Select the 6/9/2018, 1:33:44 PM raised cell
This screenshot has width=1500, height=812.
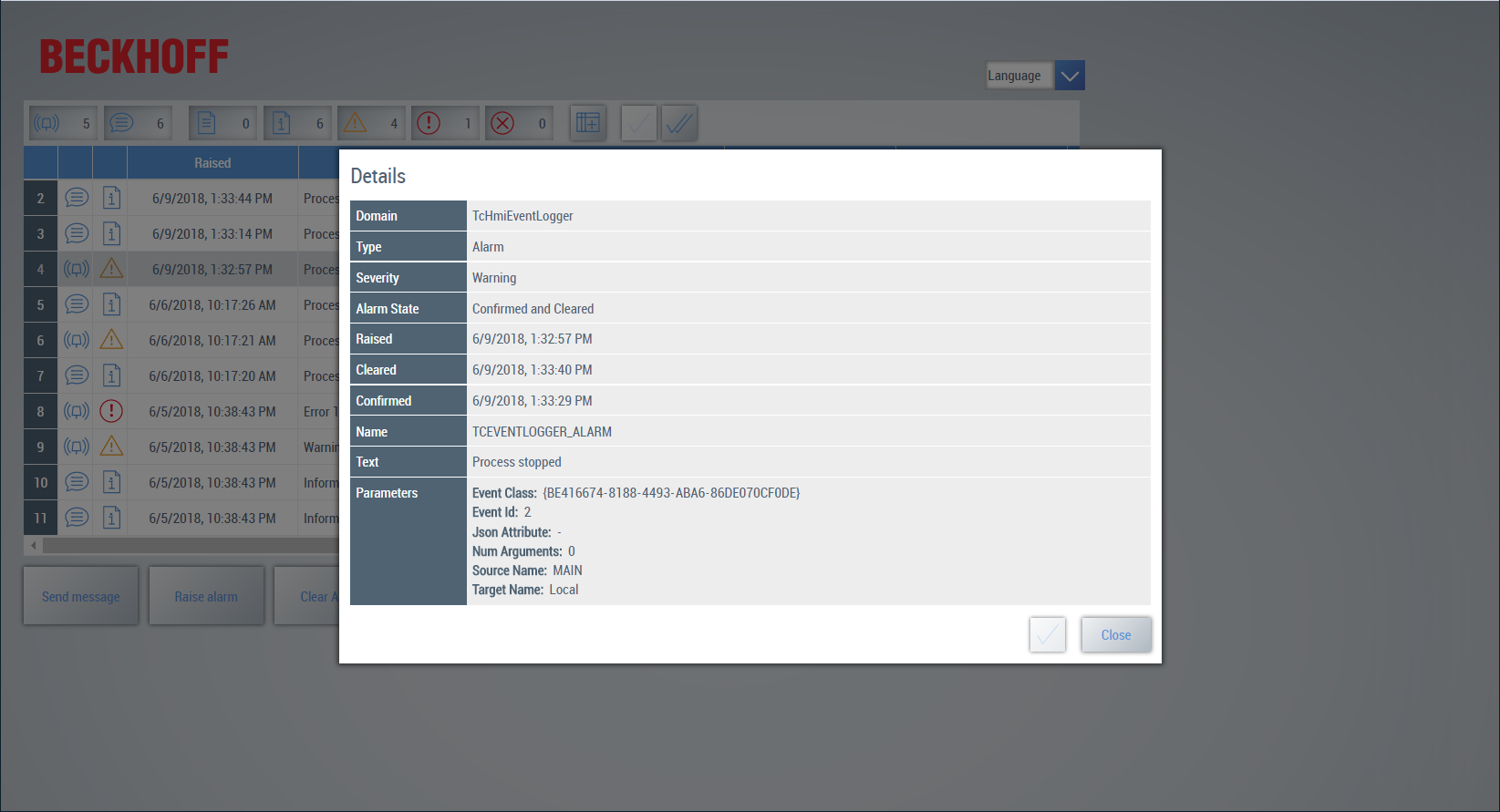pyautogui.click(x=212, y=198)
